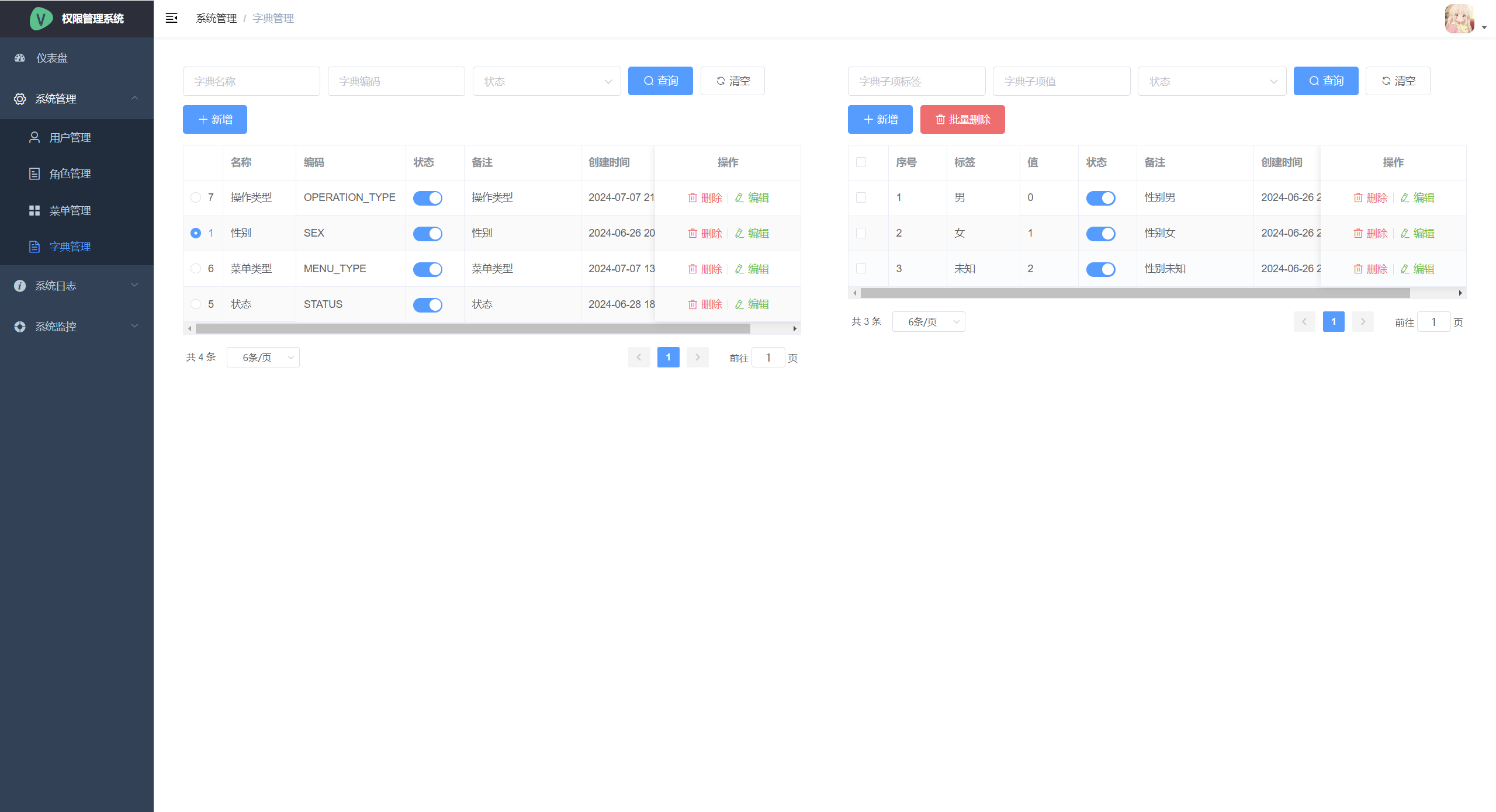The image size is (1496, 812).
Task: Click the user avatar in top right
Action: [x=1459, y=19]
